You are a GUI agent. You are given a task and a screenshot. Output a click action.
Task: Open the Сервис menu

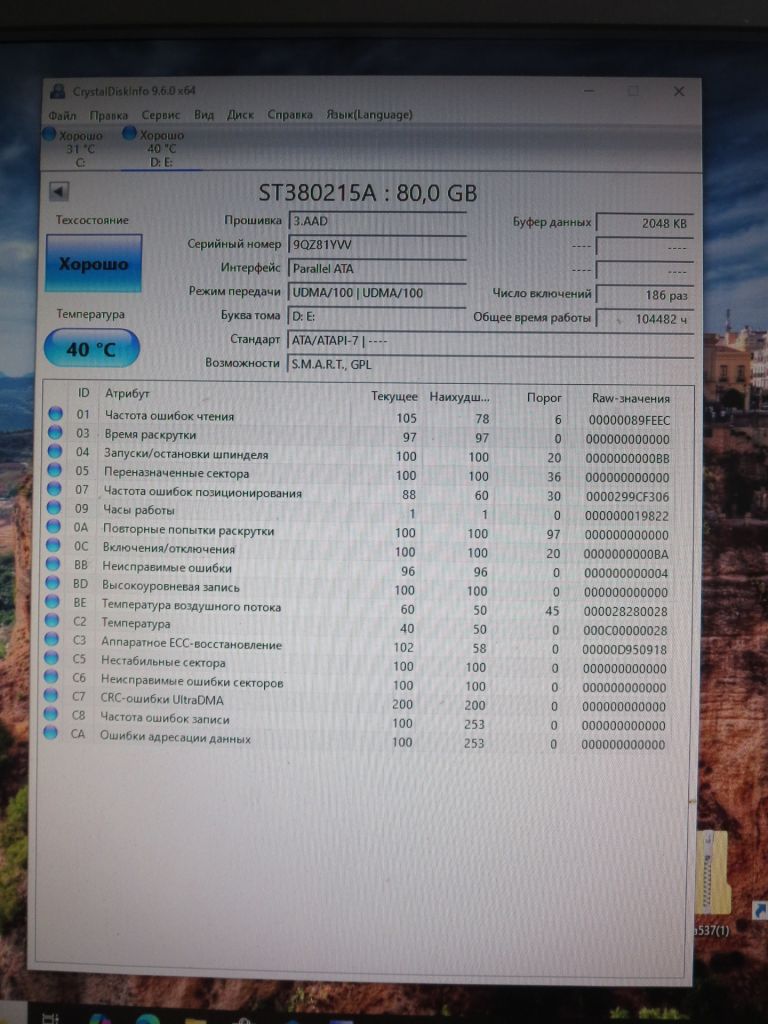coord(161,115)
